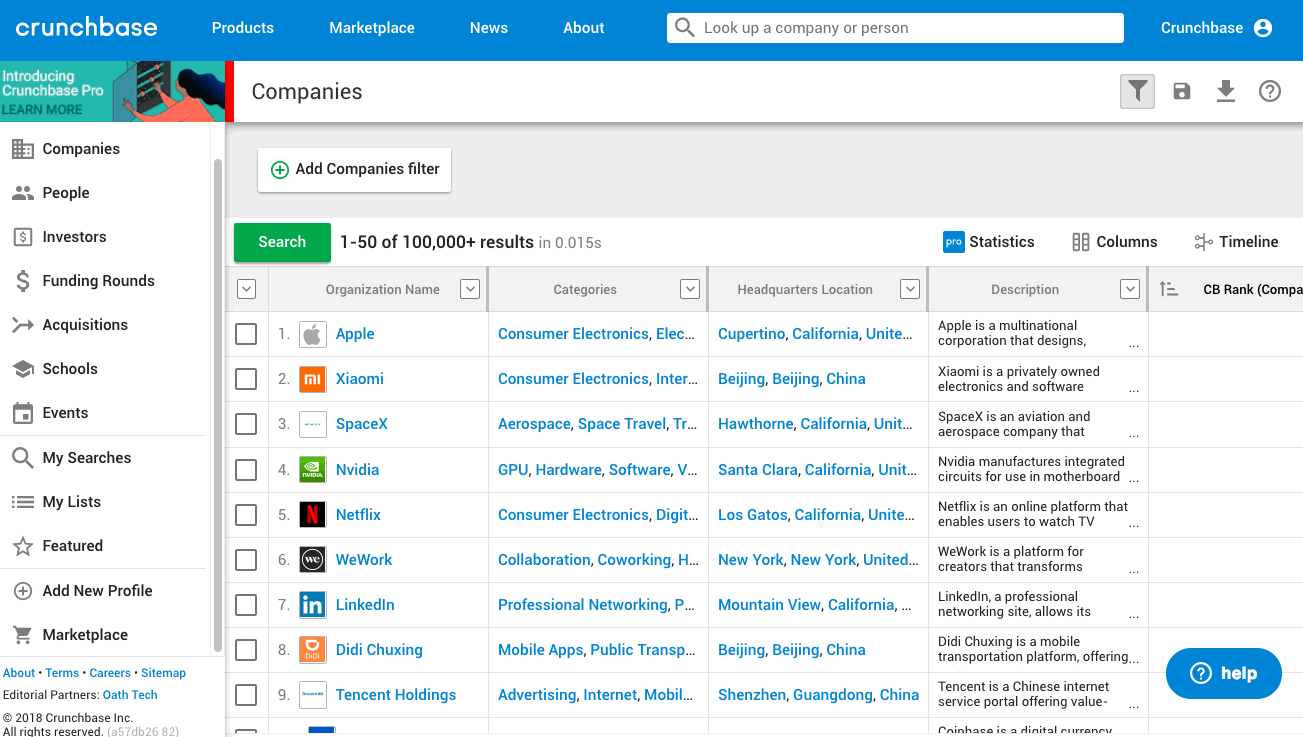Click the CB Rank sort icon
Screen dimensions: 1303x737
pyautogui.click(x=1169, y=289)
